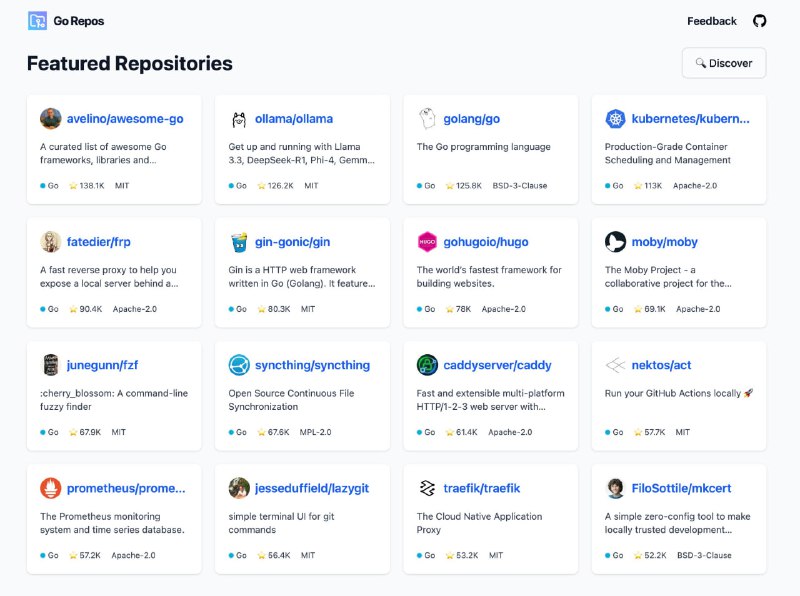The width and height of the screenshot is (800, 596).
Task: Click the star icon showing 52.2K
Action: pyautogui.click(x=638, y=555)
